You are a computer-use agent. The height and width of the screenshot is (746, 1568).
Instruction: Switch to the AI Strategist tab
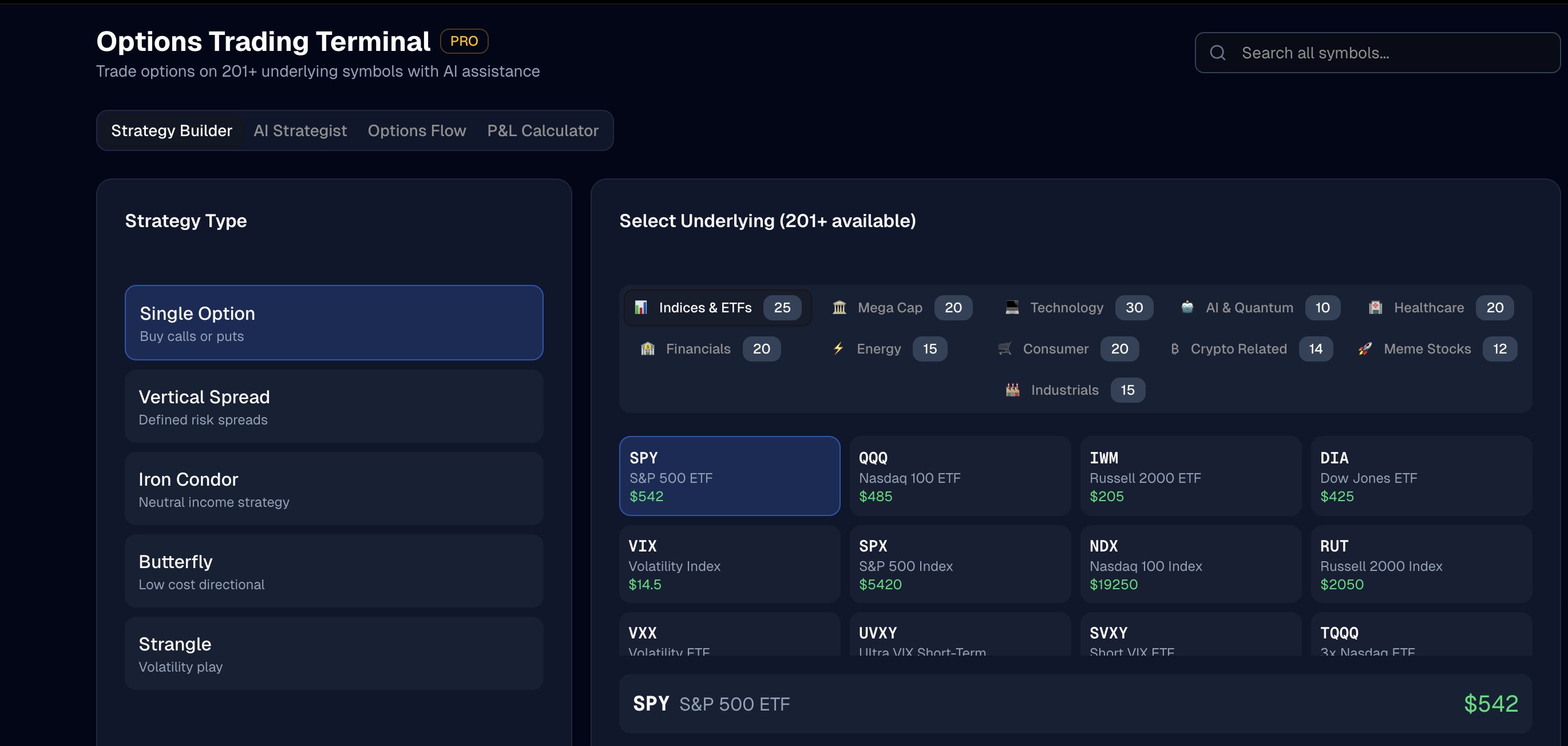pos(299,131)
